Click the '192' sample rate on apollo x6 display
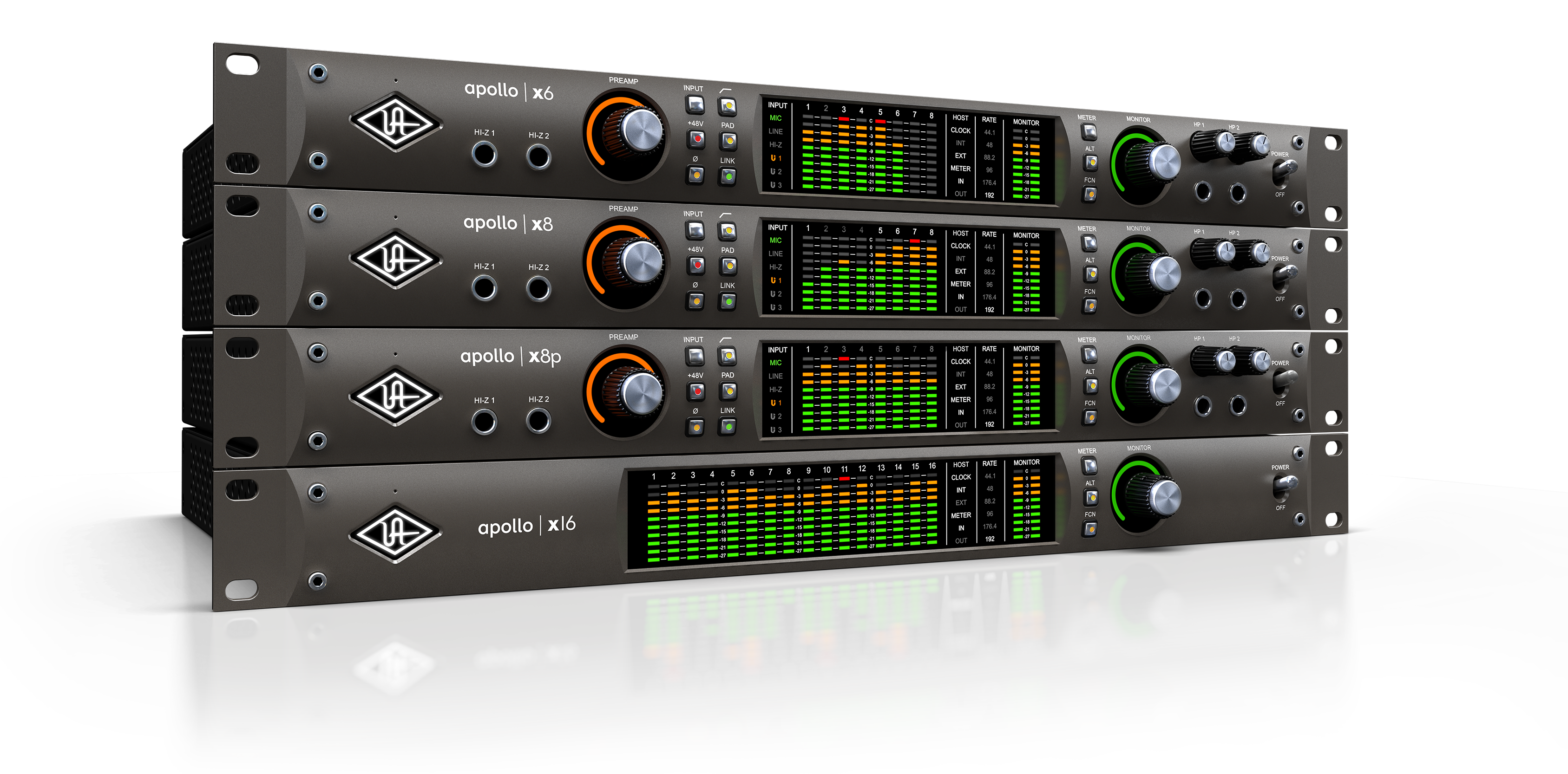This screenshot has width=1568, height=774. (990, 195)
